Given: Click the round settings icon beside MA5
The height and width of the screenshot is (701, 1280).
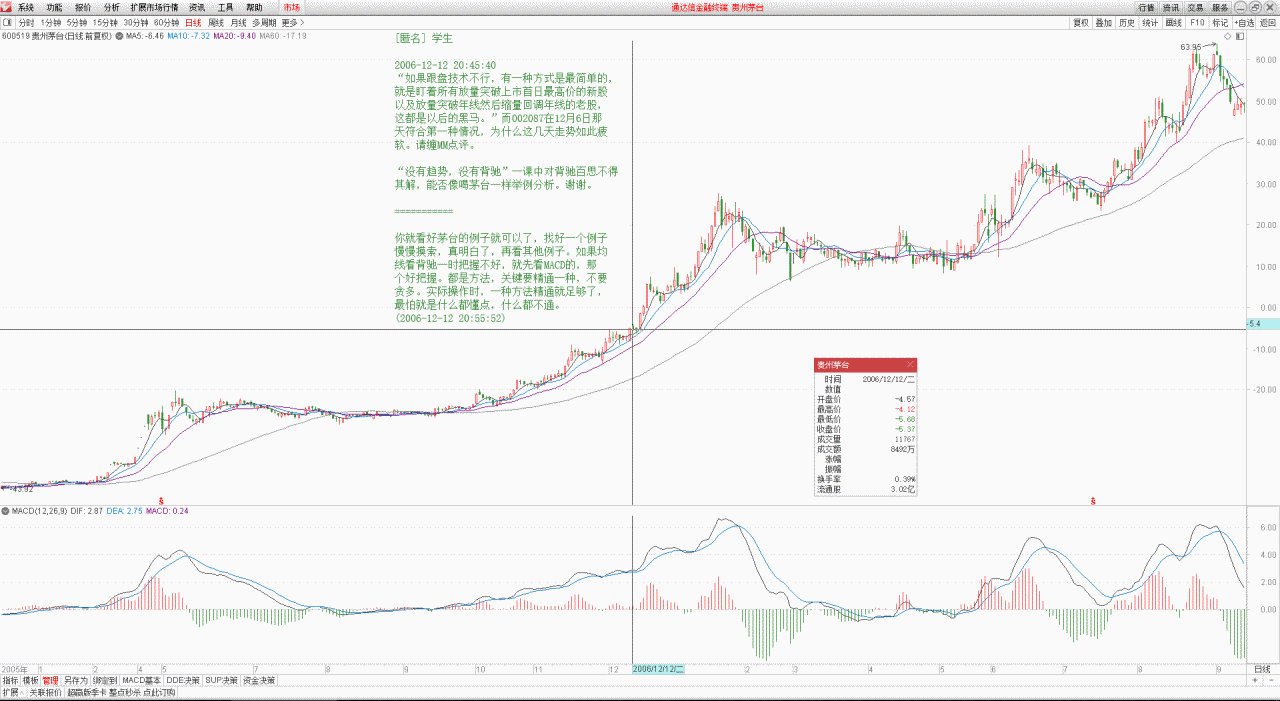Looking at the screenshot, I should point(120,36).
